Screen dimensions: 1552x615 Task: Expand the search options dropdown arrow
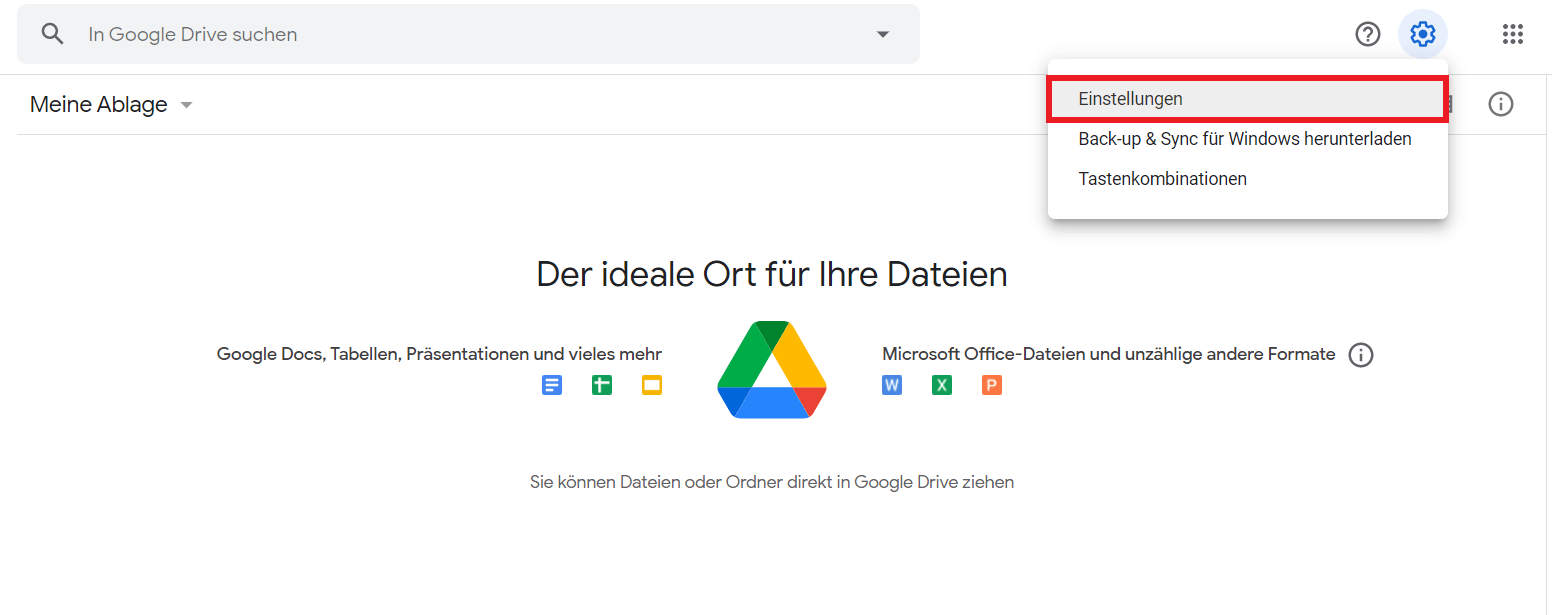point(883,34)
